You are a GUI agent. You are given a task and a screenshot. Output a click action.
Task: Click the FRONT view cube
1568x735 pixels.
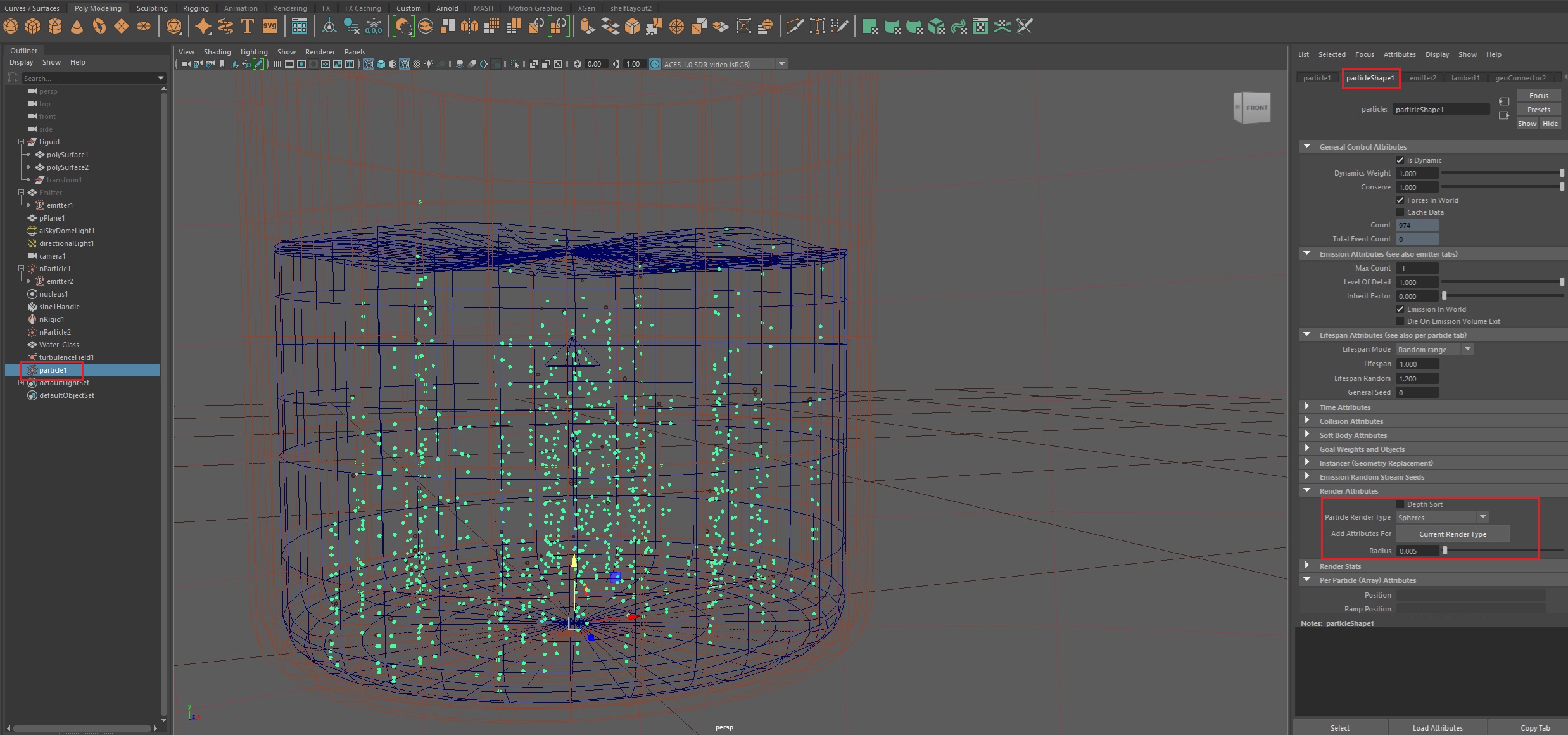pyautogui.click(x=1252, y=108)
